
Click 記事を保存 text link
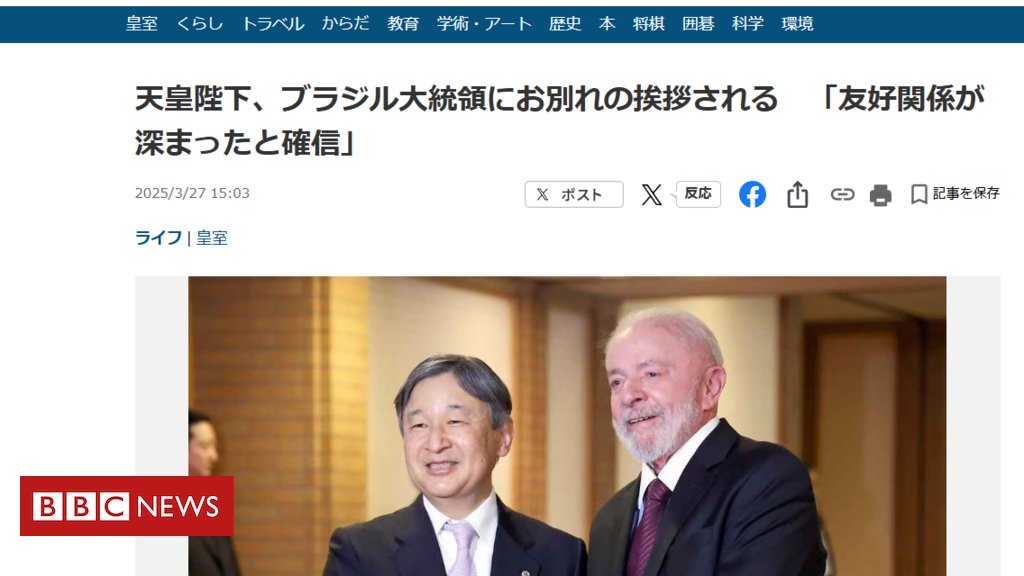tap(966, 194)
